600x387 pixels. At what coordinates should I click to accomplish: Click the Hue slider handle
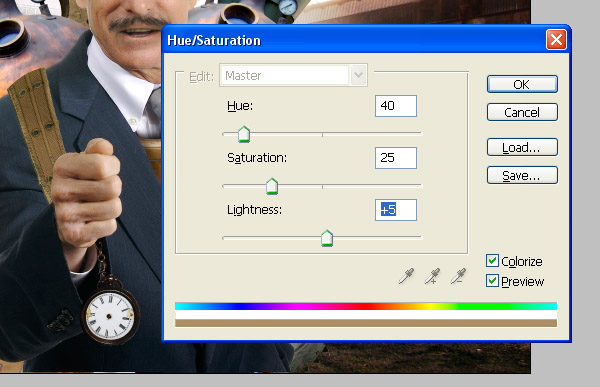[x=244, y=134]
